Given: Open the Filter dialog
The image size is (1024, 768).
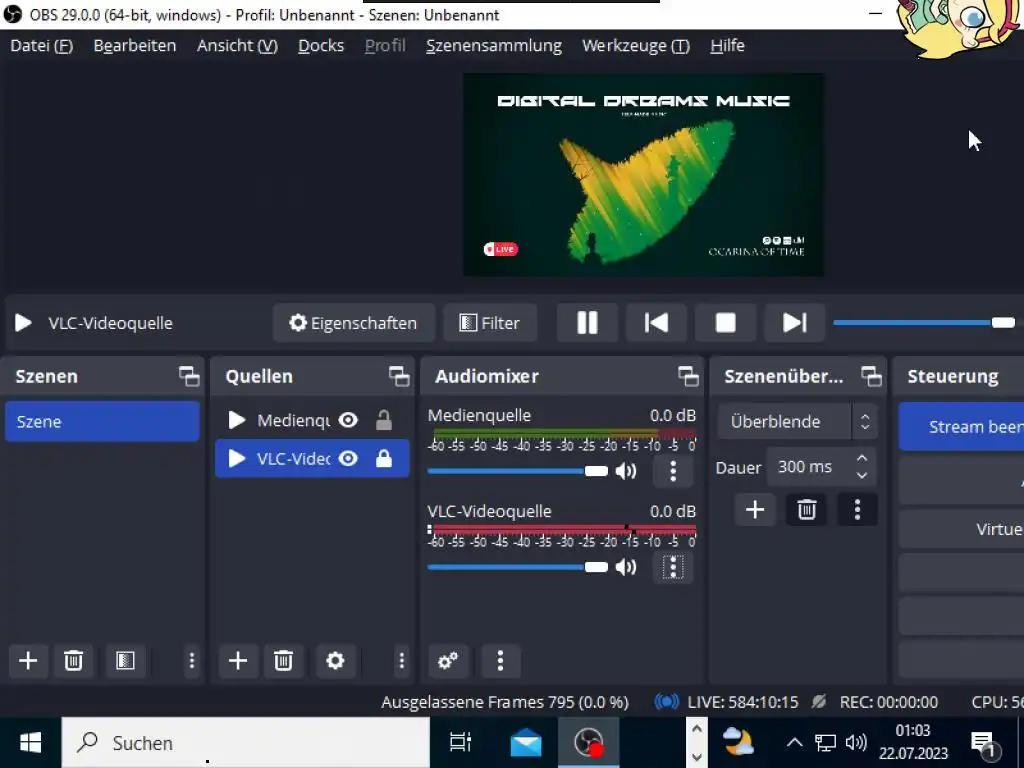Looking at the screenshot, I should [490, 323].
